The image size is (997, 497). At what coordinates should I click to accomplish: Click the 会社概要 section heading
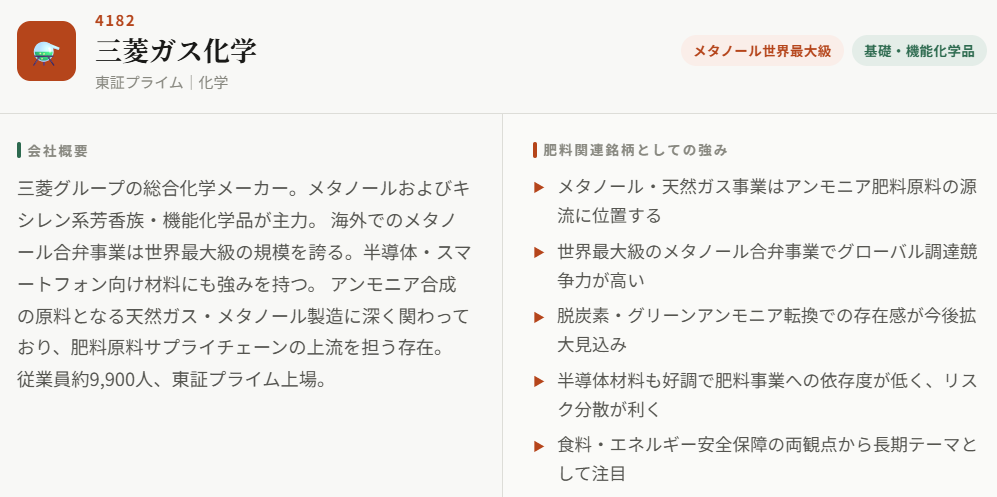click(58, 151)
